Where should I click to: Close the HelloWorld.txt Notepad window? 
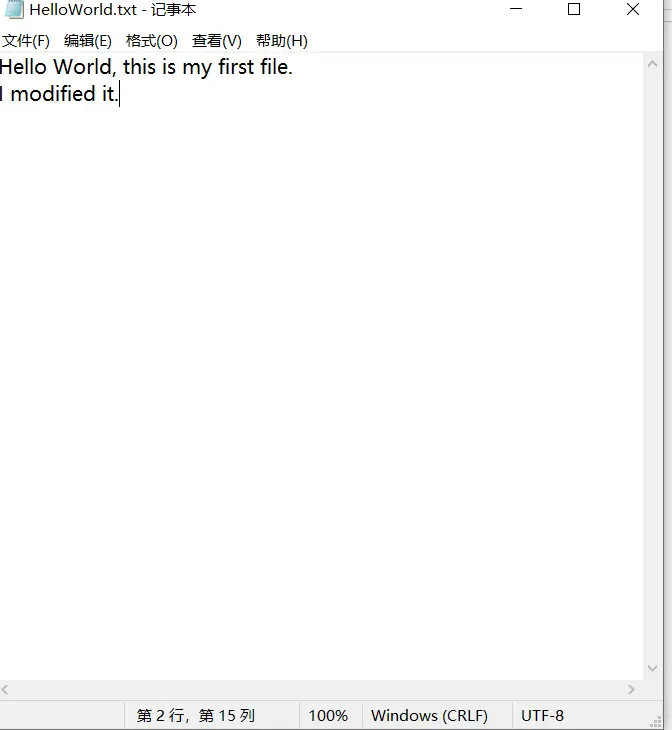tap(632, 9)
